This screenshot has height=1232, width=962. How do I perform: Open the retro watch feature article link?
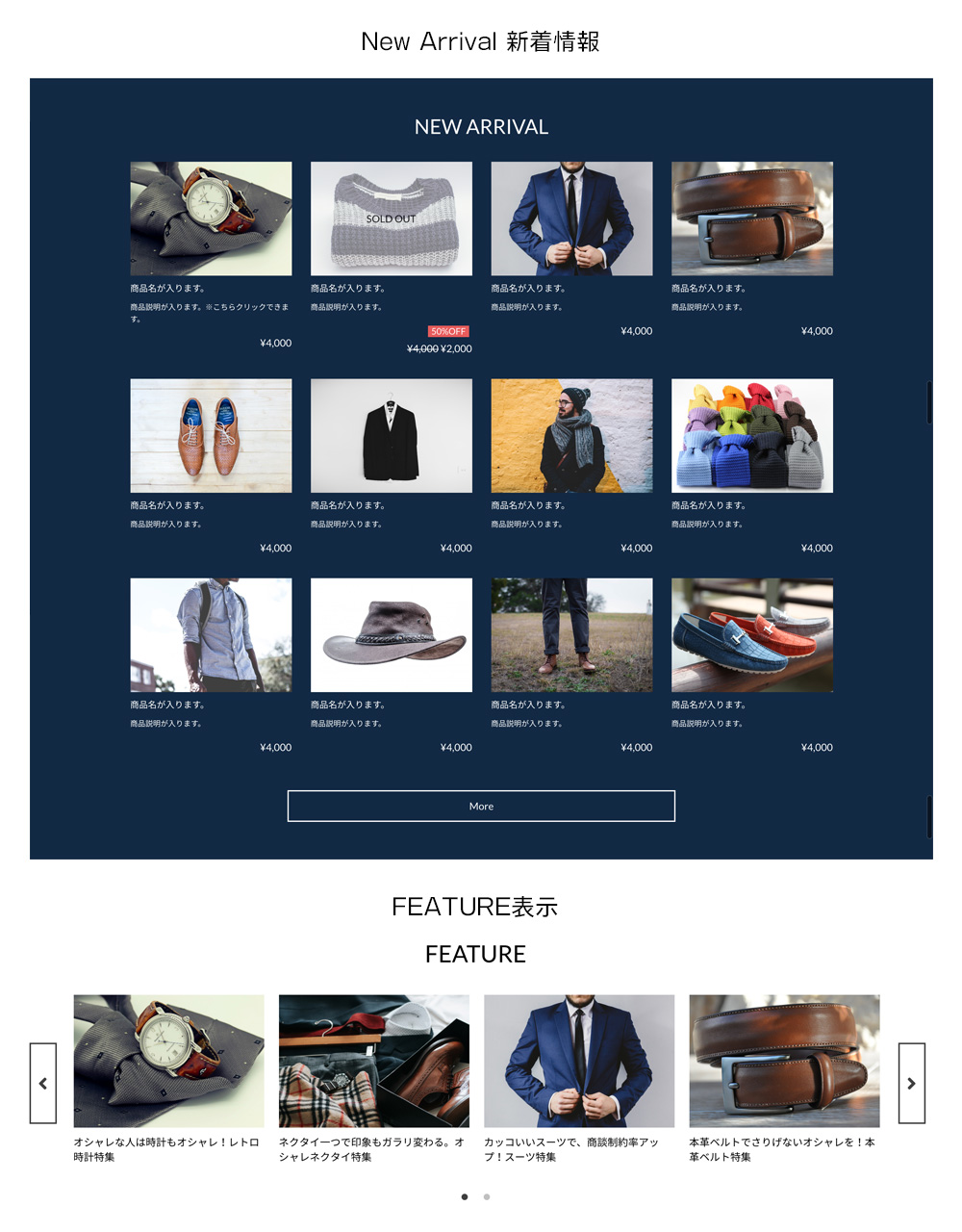166,1149
